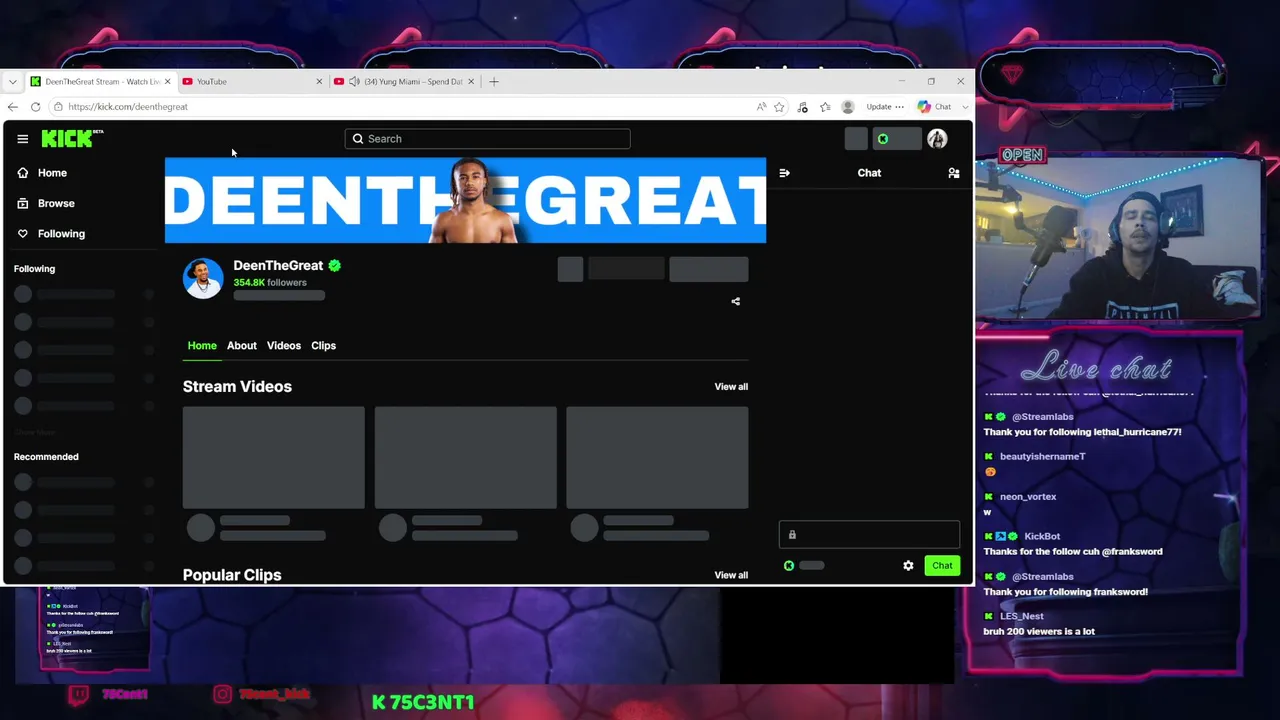Open the Kick sidebar hamburger menu
This screenshot has height=720, width=1280.
pos(22,139)
